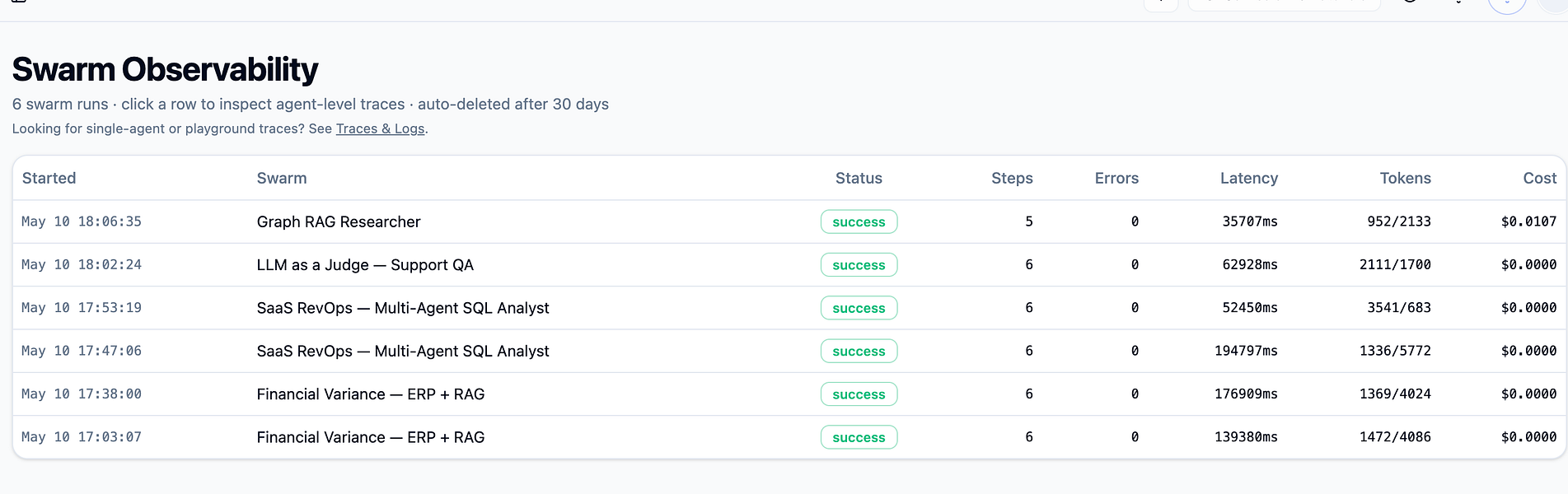
Task: Open the Financial Variance run started 17:38:00
Action: point(789,394)
